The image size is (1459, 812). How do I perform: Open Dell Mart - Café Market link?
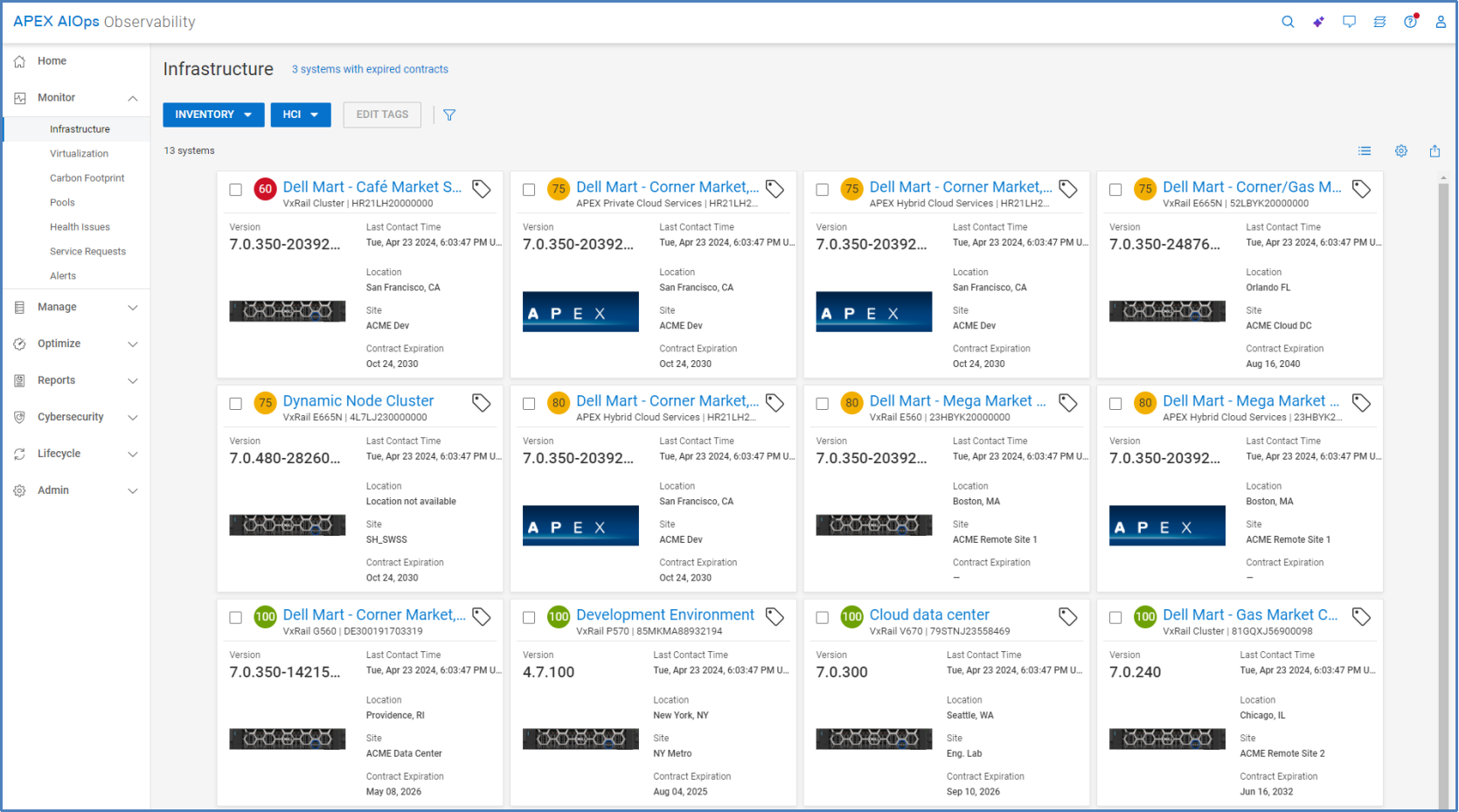[372, 187]
